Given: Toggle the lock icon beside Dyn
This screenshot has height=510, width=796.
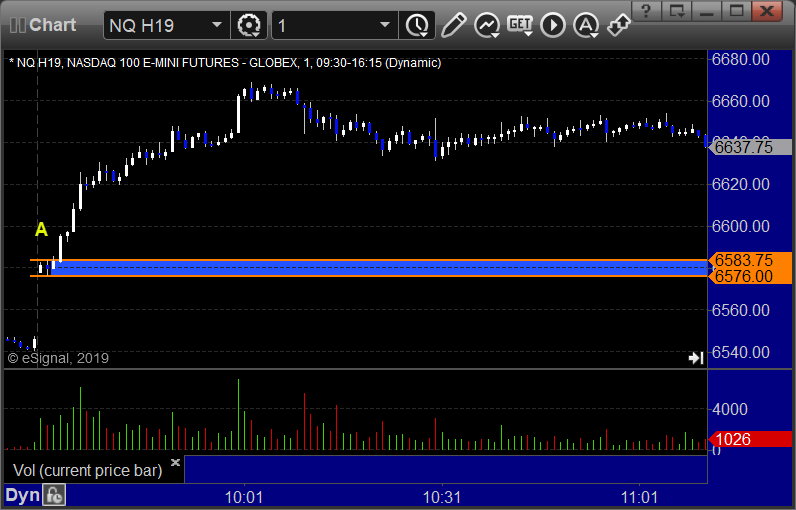Looking at the screenshot, I should 54,495.
